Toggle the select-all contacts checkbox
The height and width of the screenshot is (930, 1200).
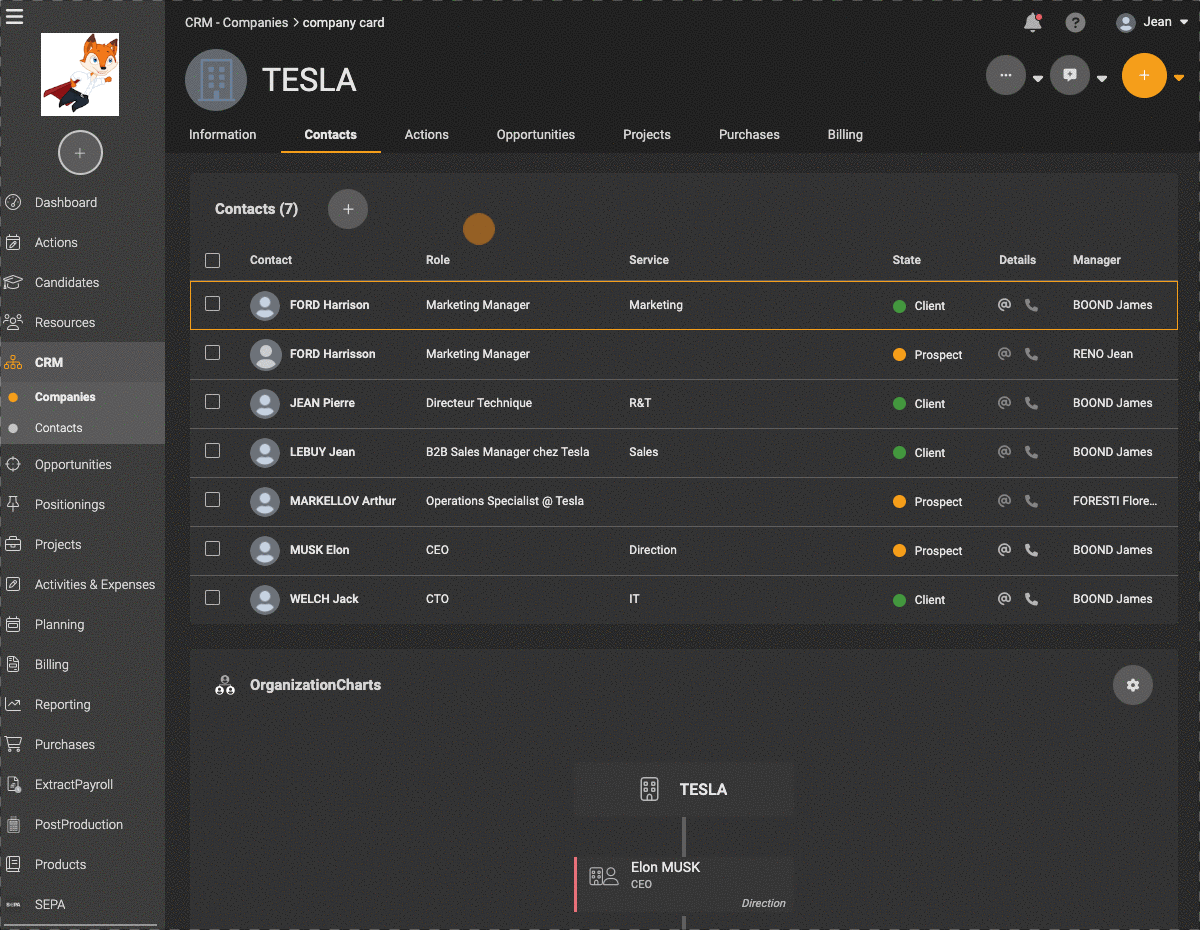(212, 260)
